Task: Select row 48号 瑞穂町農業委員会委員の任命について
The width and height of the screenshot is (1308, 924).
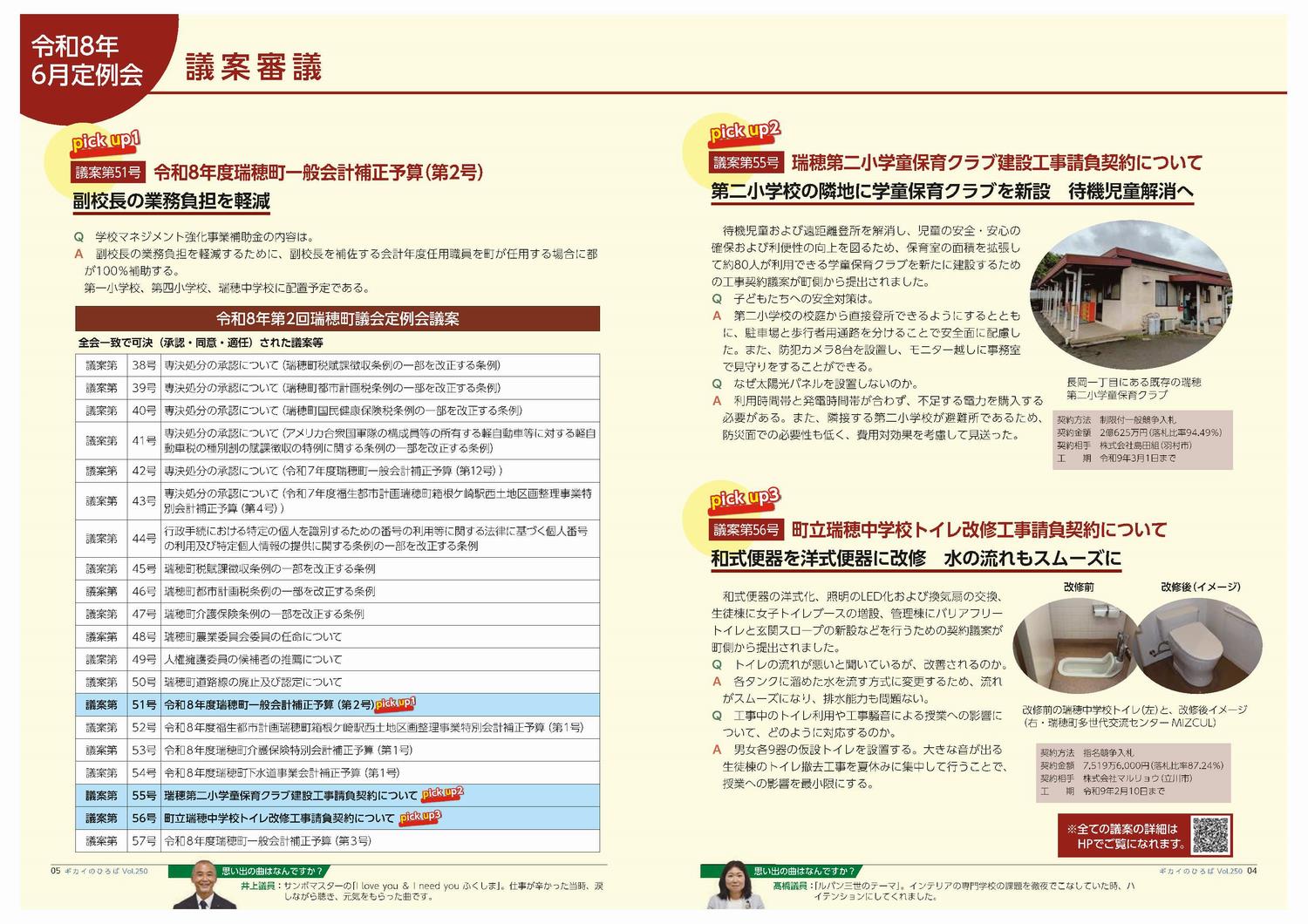Action: point(337,636)
